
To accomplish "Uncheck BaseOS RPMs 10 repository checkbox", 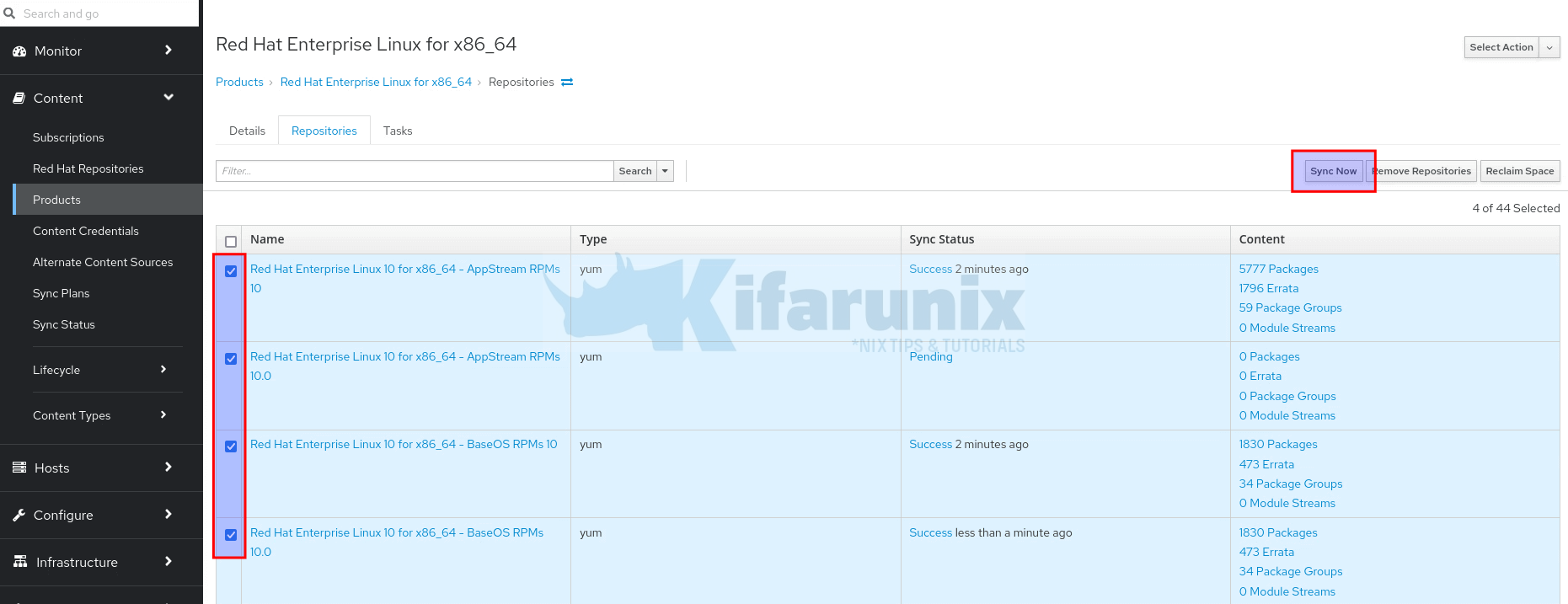I will (x=231, y=446).
